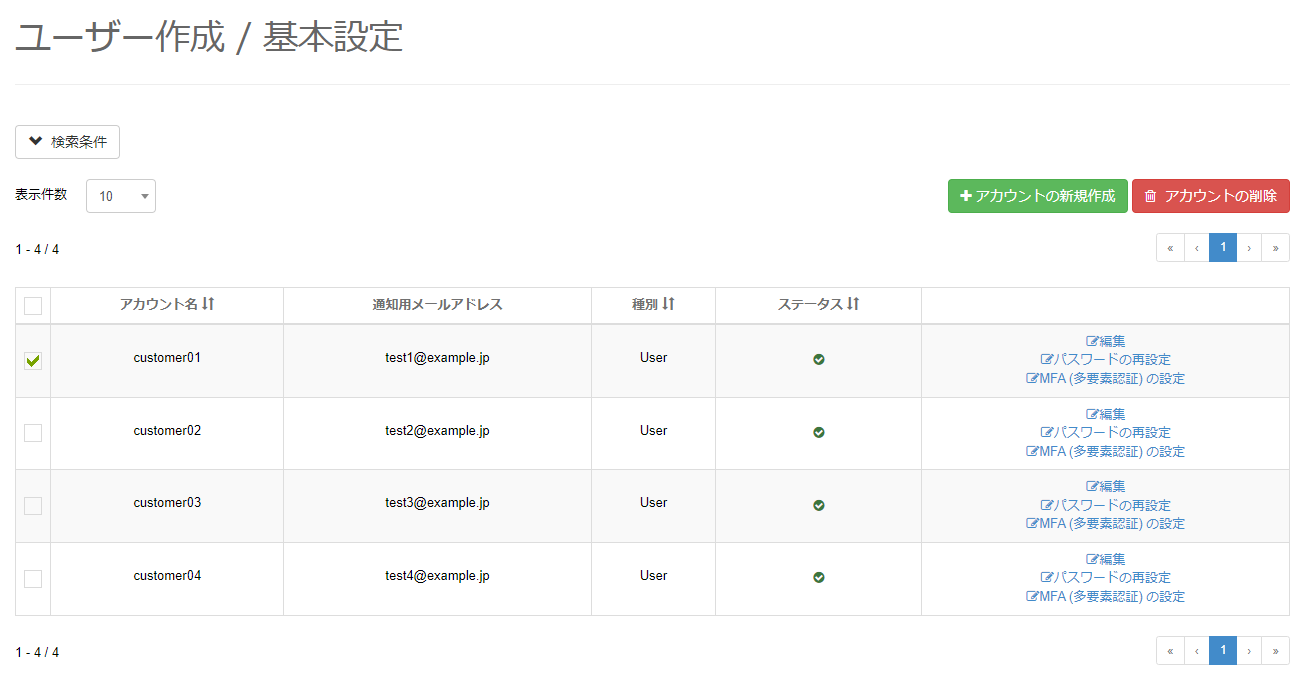1305x696 pixels.
Task: Select page 1 in bottom pagination
Action: [1223, 651]
